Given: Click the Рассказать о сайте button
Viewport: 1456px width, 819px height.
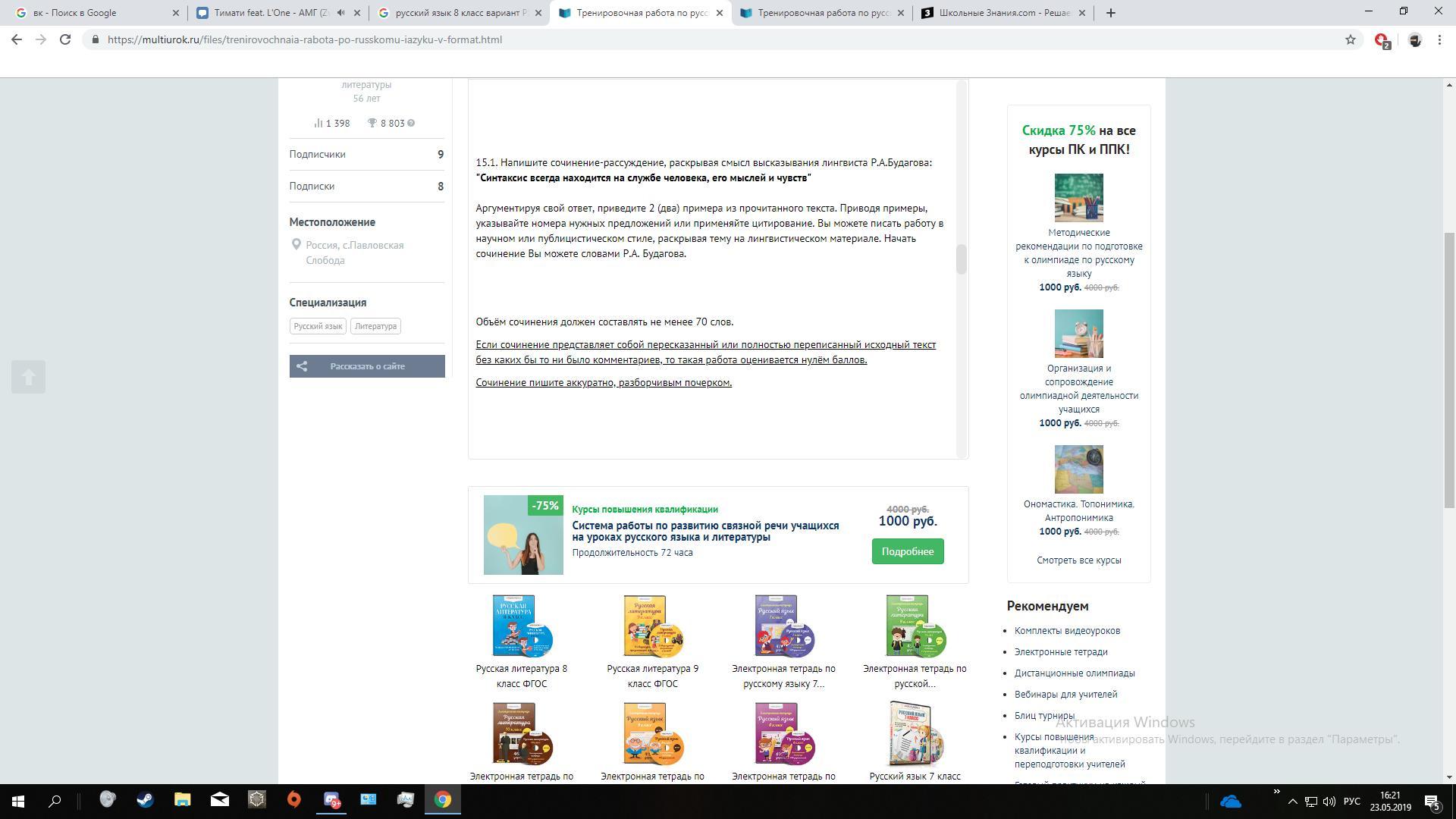Looking at the screenshot, I should click(x=367, y=366).
